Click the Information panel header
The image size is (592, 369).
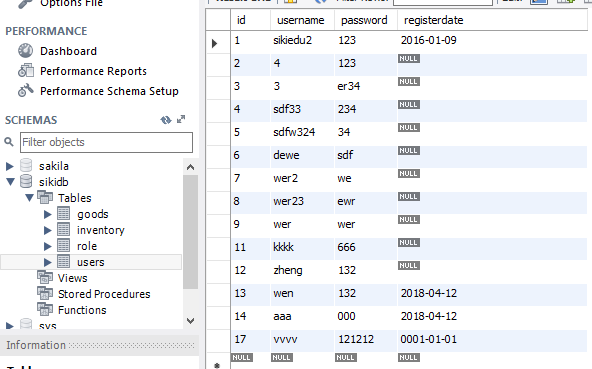[99, 345]
